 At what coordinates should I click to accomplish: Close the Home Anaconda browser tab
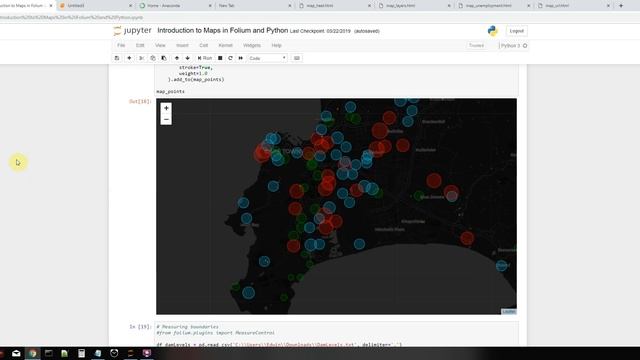point(210,6)
